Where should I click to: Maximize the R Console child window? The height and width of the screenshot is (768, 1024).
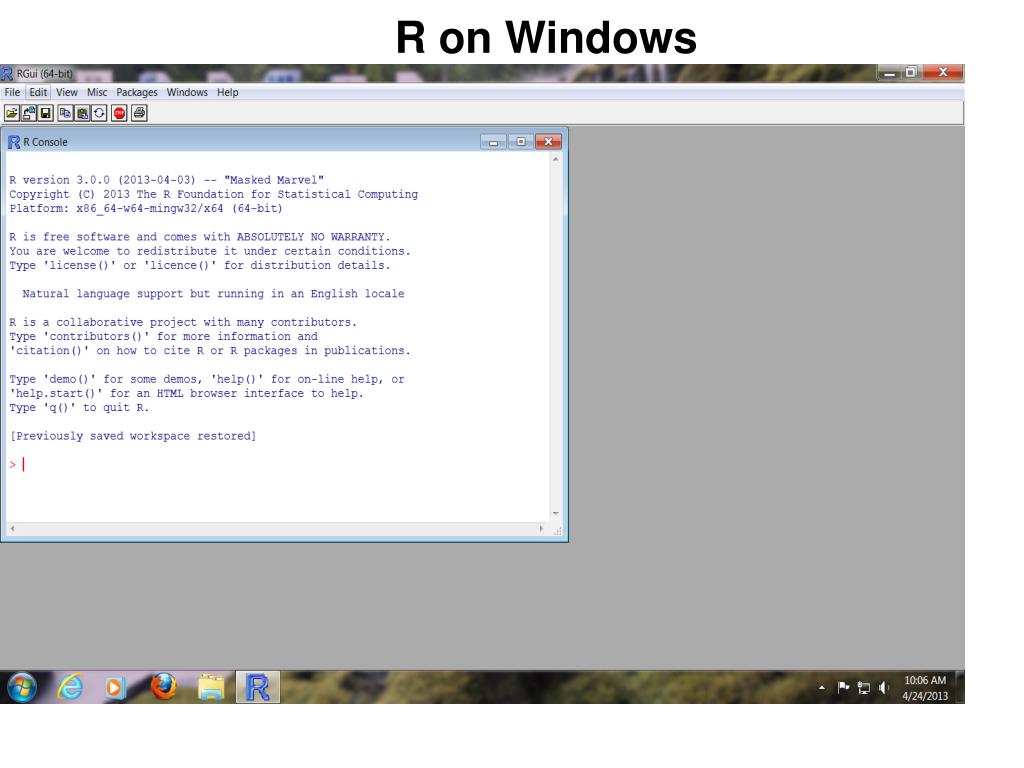click(520, 142)
